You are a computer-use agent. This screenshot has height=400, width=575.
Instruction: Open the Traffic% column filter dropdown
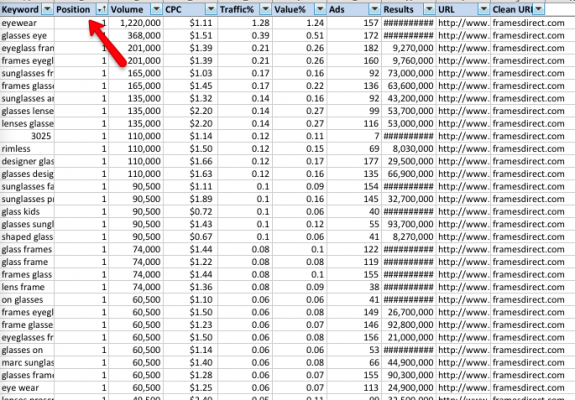pos(265,10)
